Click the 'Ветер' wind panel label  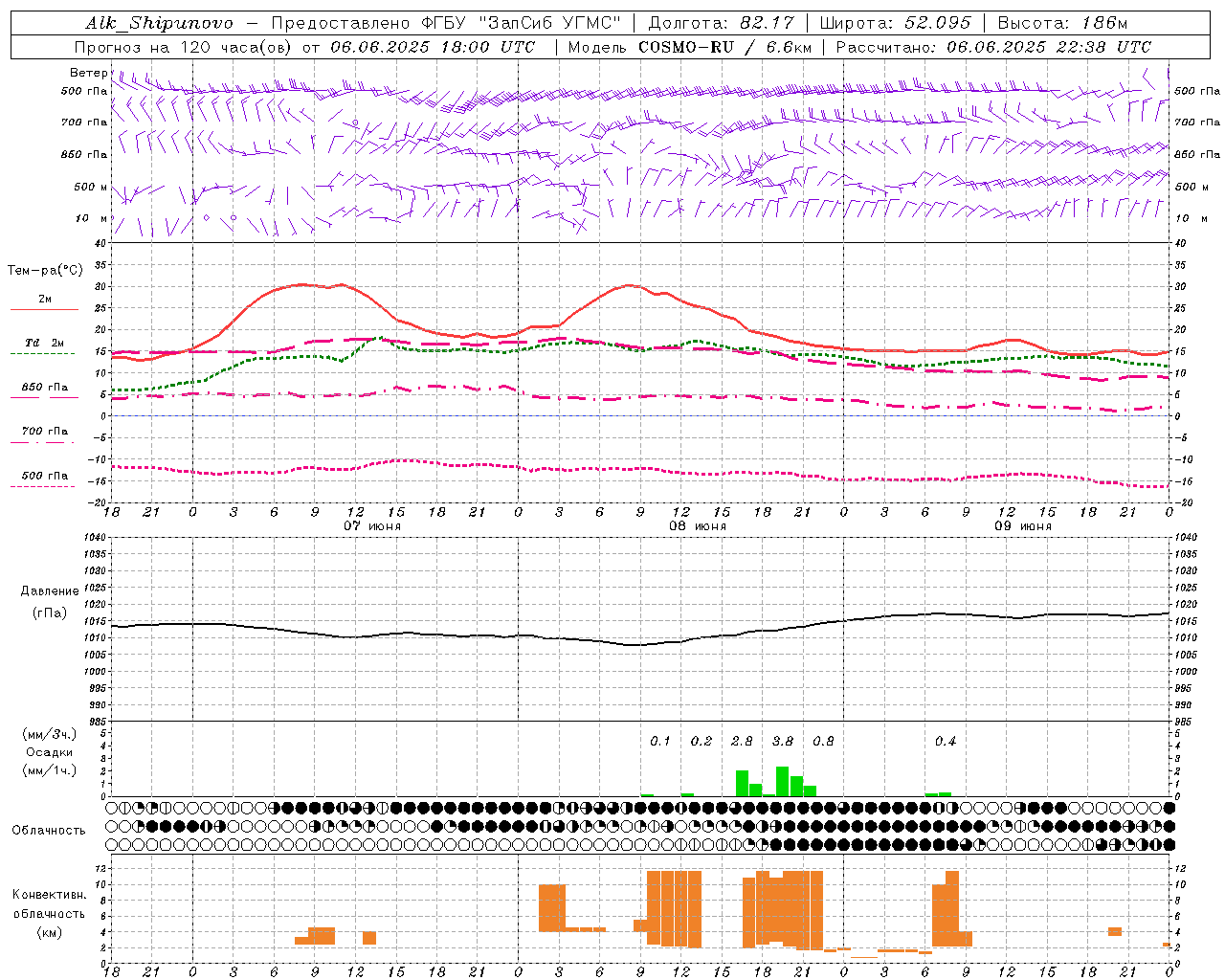(x=88, y=73)
